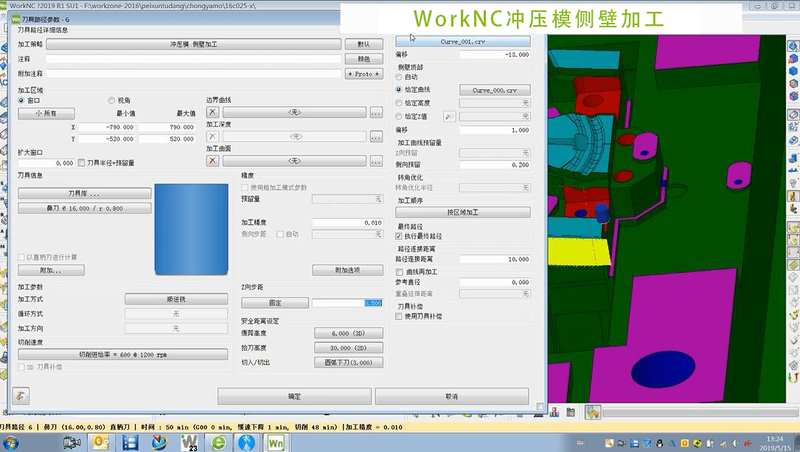Click the 所有 window extents button
The image size is (800, 452).
click(x=46, y=113)
